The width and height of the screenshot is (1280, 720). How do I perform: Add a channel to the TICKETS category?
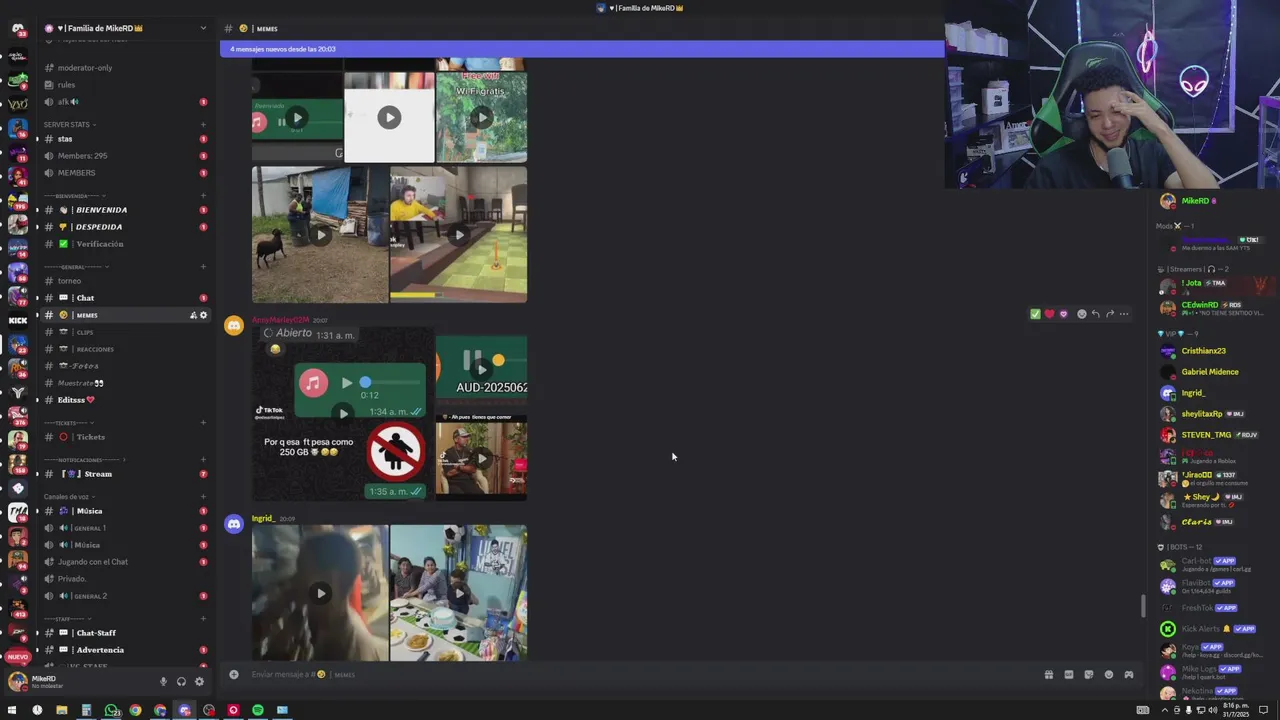[203, 422]
